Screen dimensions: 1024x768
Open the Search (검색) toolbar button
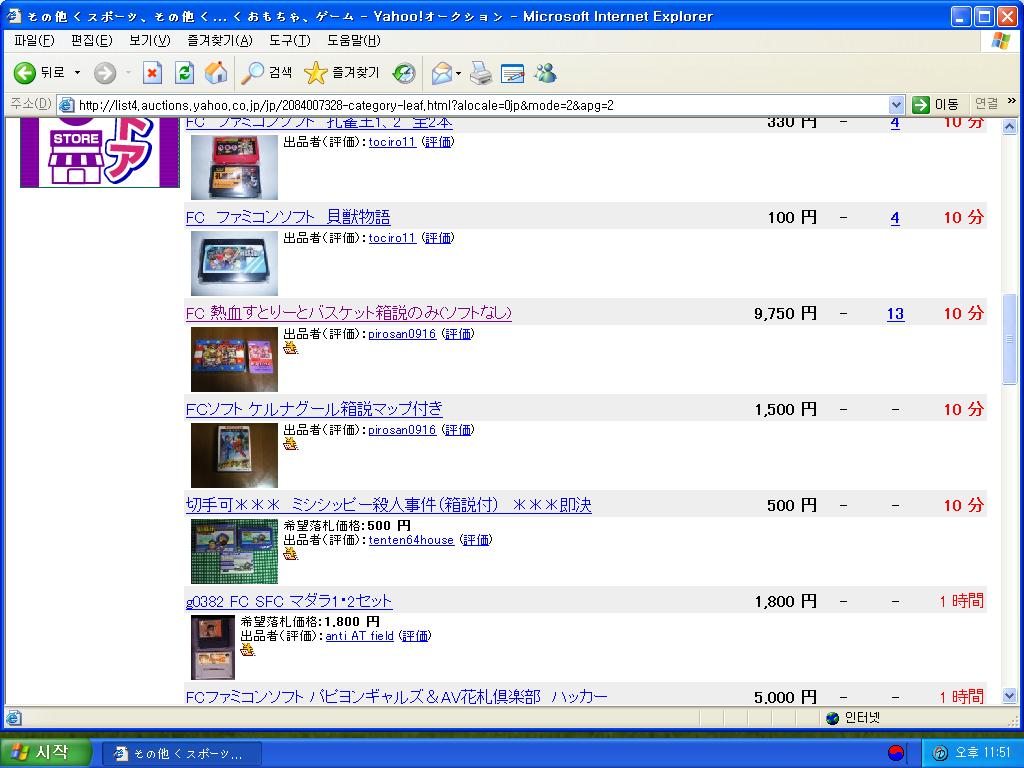[267, 73]
